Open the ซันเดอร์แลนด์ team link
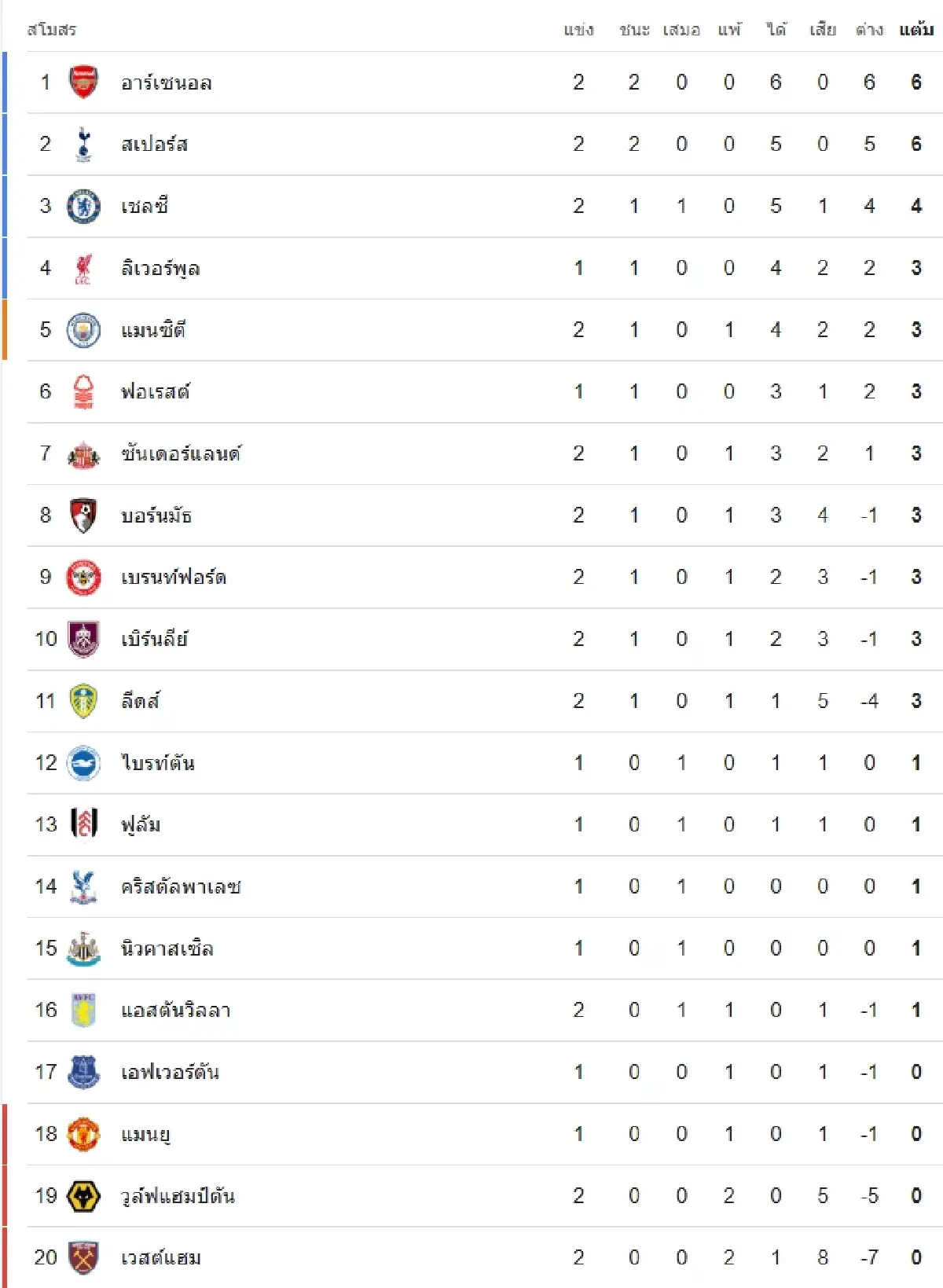Screen dimensions: 943x1288 pyautogui.click(x=181, y=454)
